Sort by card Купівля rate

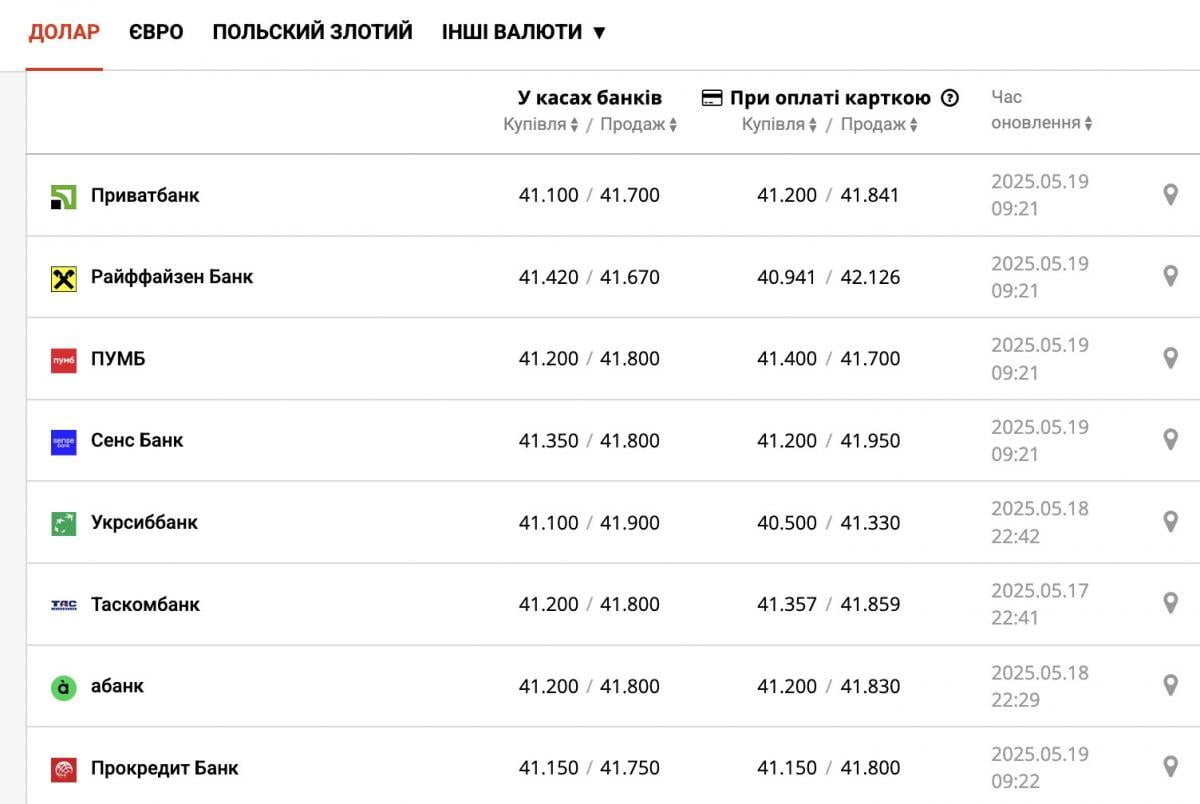tap(780, 125)
